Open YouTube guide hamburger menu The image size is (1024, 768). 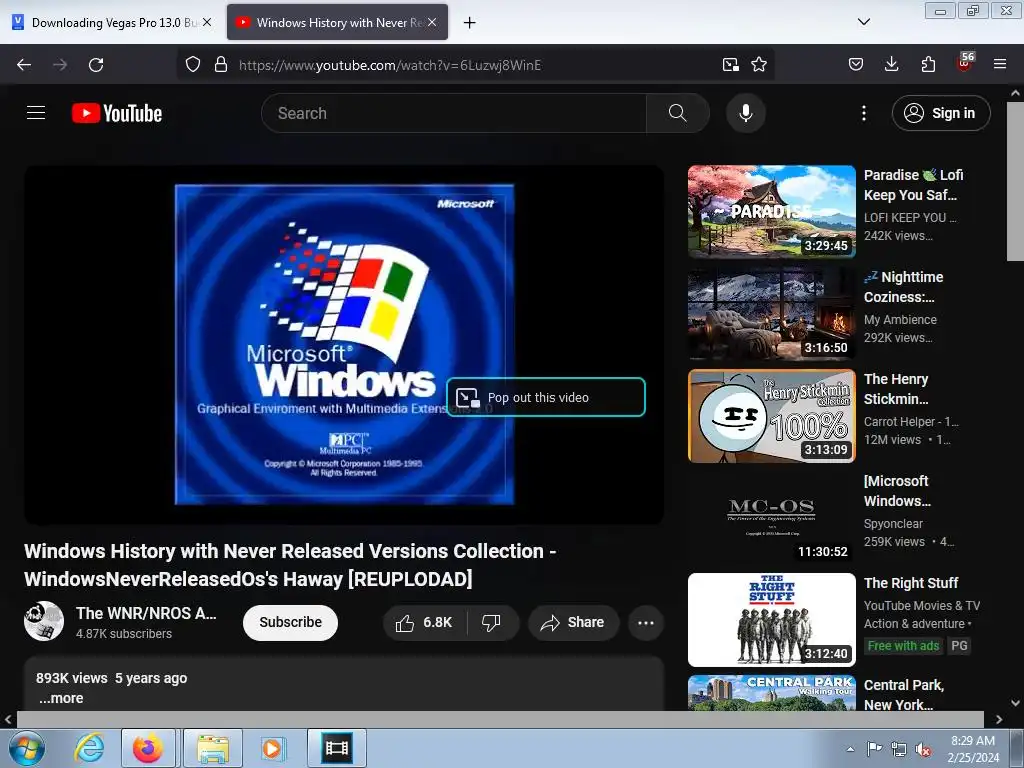coord(36,113)
